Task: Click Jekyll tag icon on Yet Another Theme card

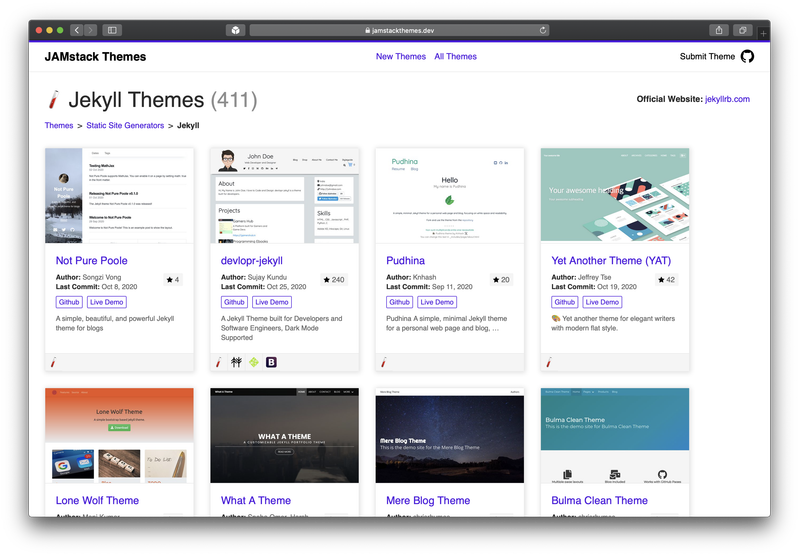Action: (549, 362)
